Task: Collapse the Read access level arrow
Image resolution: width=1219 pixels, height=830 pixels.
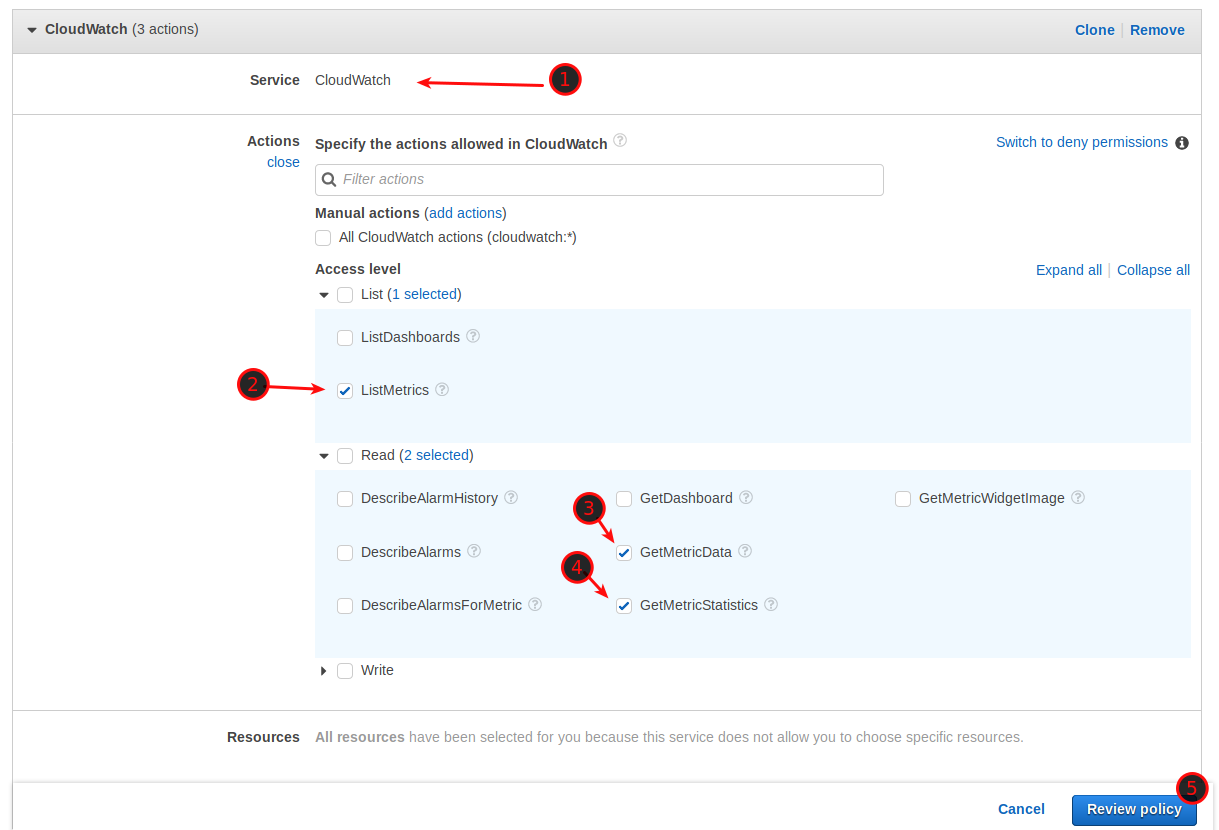Action: pyautogui.click(x=324, y=456)
